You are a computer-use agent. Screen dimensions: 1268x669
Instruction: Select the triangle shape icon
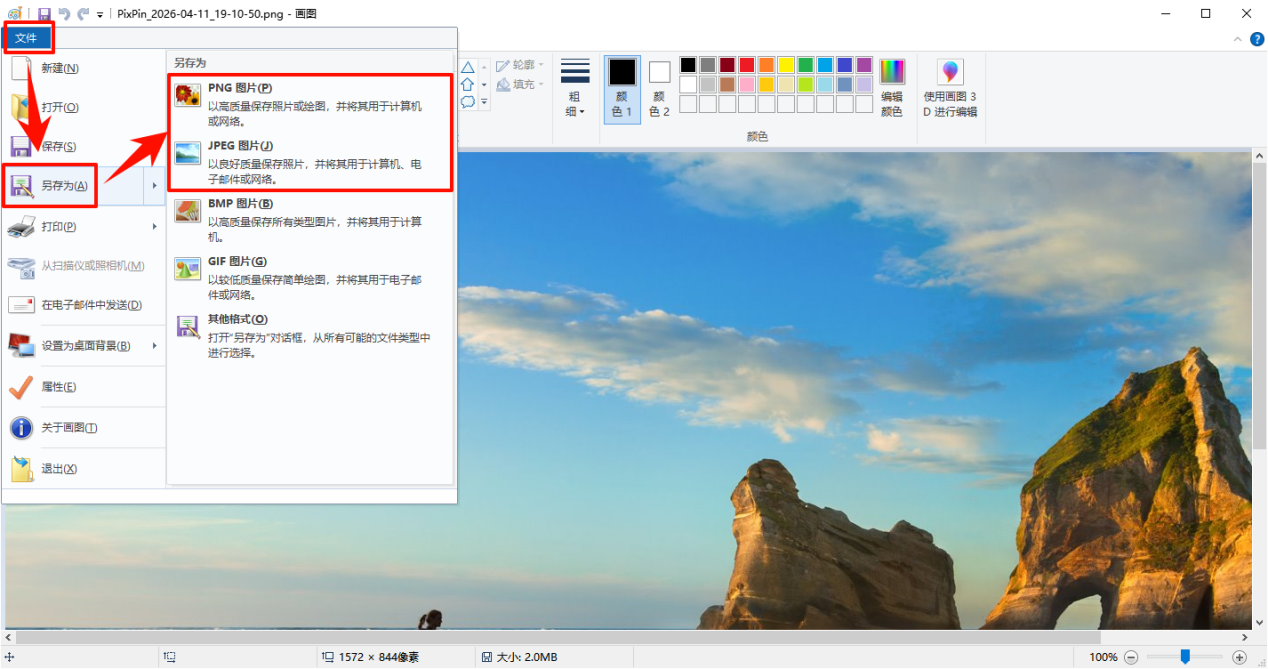point(468,69)
